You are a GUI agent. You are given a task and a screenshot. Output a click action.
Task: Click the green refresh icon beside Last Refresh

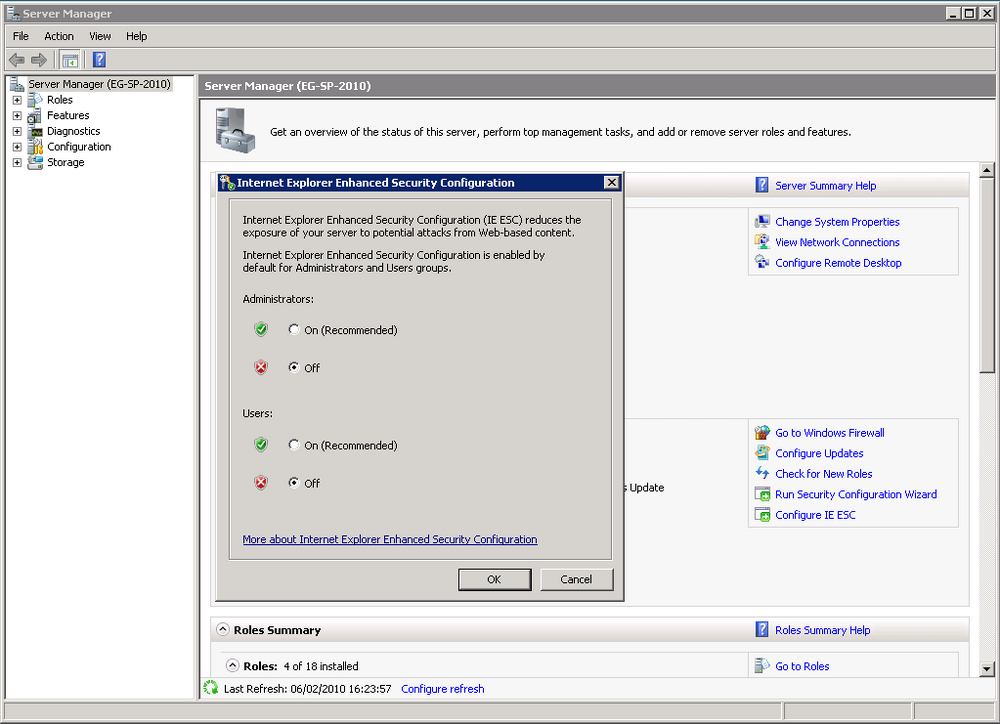point(211,688)
